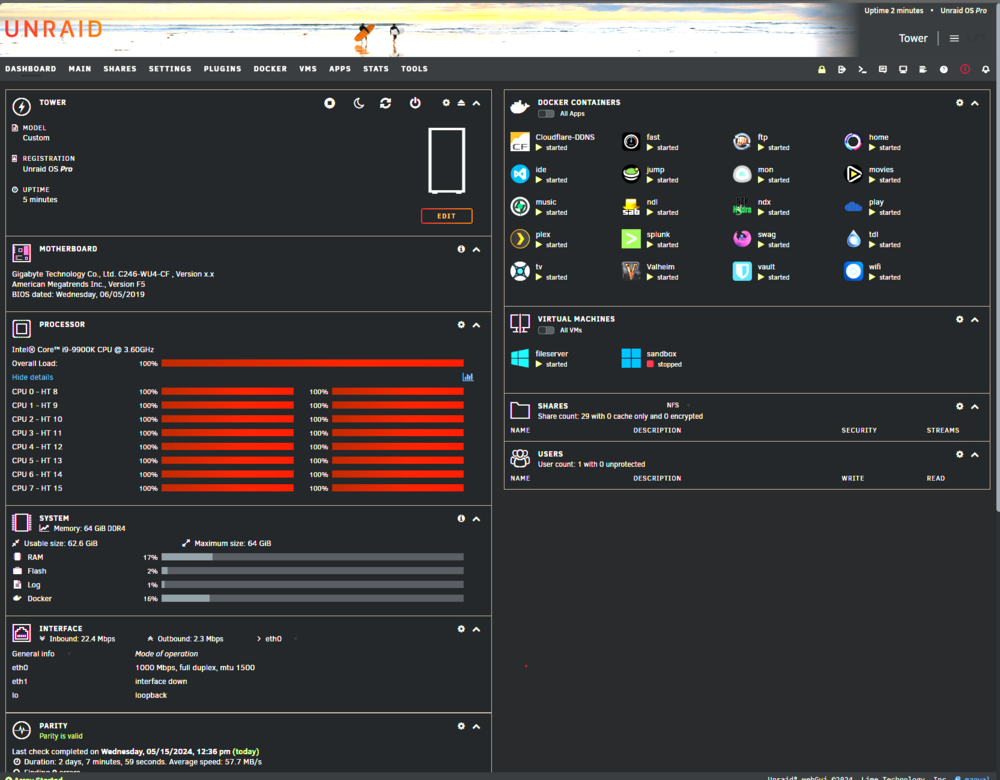
Task: Open the plex container icon
Action: pos(520,239)
